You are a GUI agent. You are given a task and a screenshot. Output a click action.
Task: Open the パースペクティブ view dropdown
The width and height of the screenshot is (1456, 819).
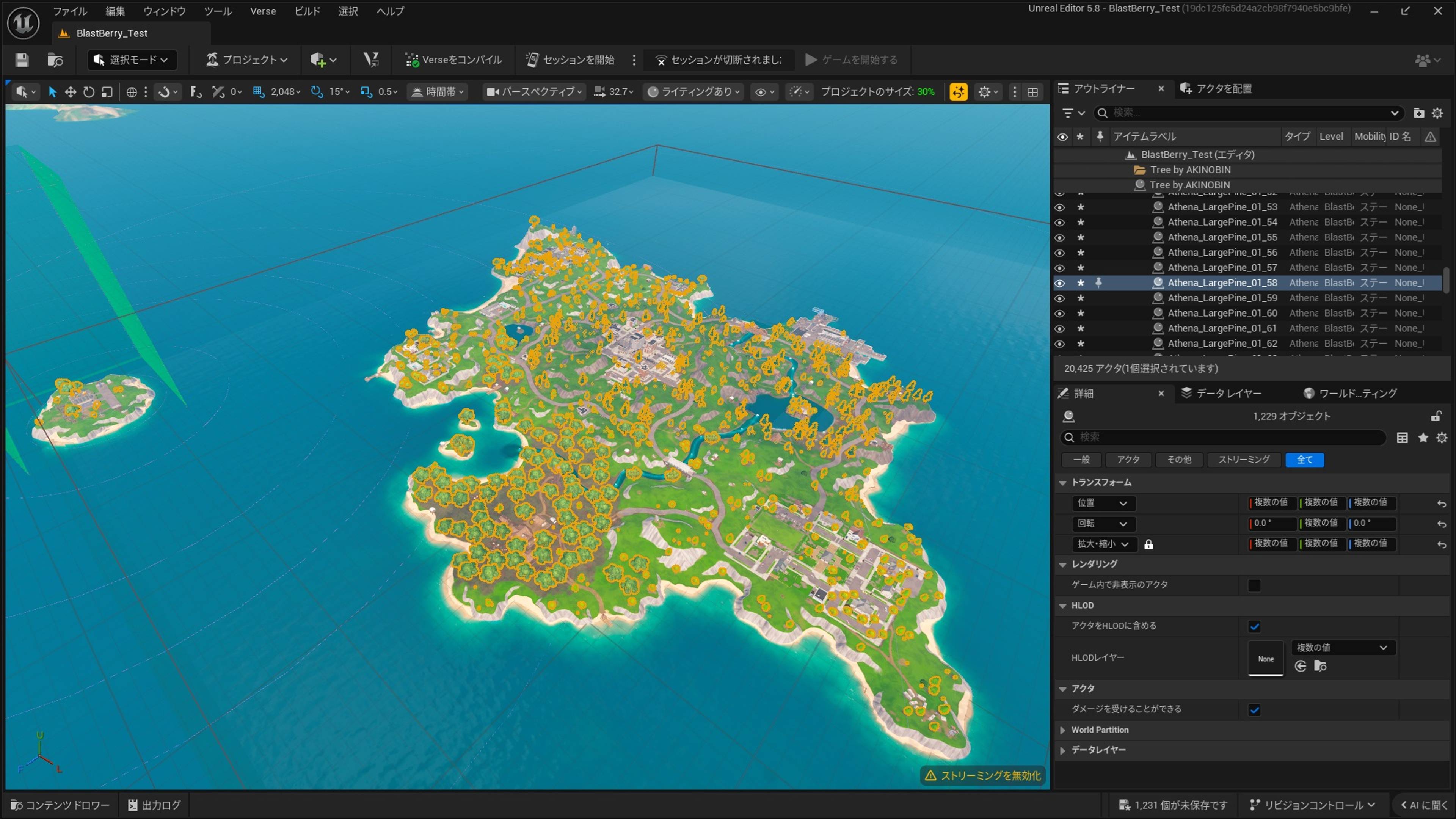tap(534, 91)
